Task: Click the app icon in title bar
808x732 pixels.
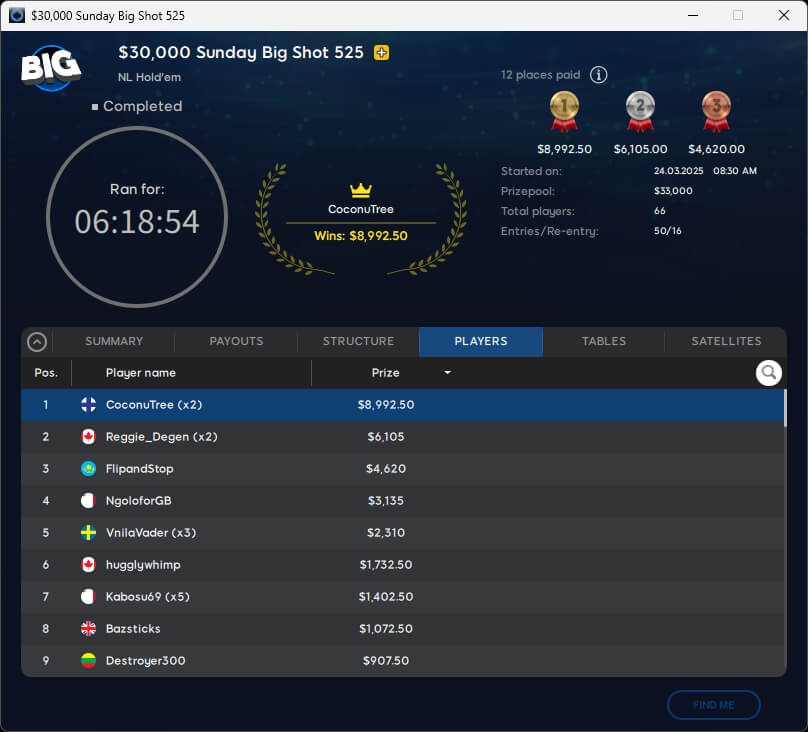Action: pyautogui.click(x=16, y=16)
